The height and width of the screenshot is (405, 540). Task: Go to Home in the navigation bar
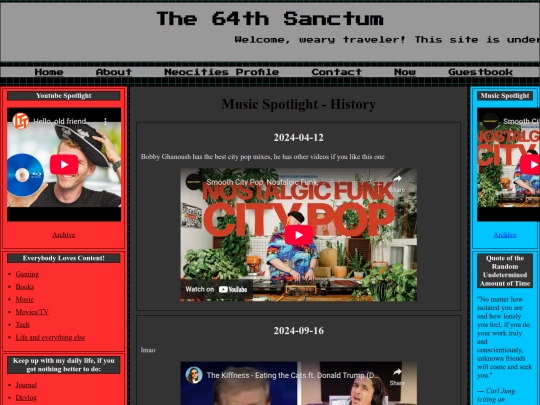tap(49, 72)
